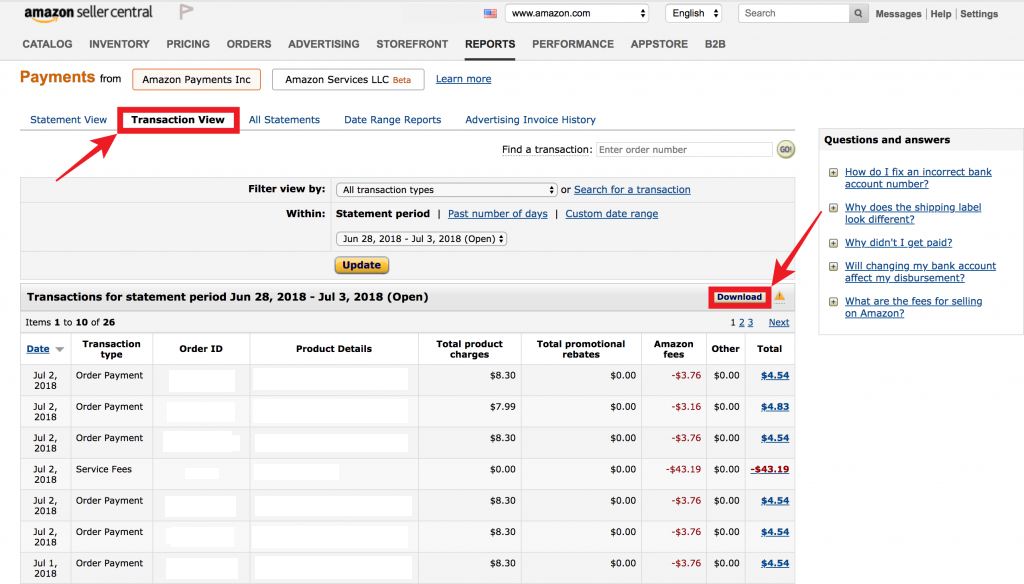Image resolution: width=1024 pixels, height=584 pixels.
Task: Click in the top Search field
Action: point(793,13)
